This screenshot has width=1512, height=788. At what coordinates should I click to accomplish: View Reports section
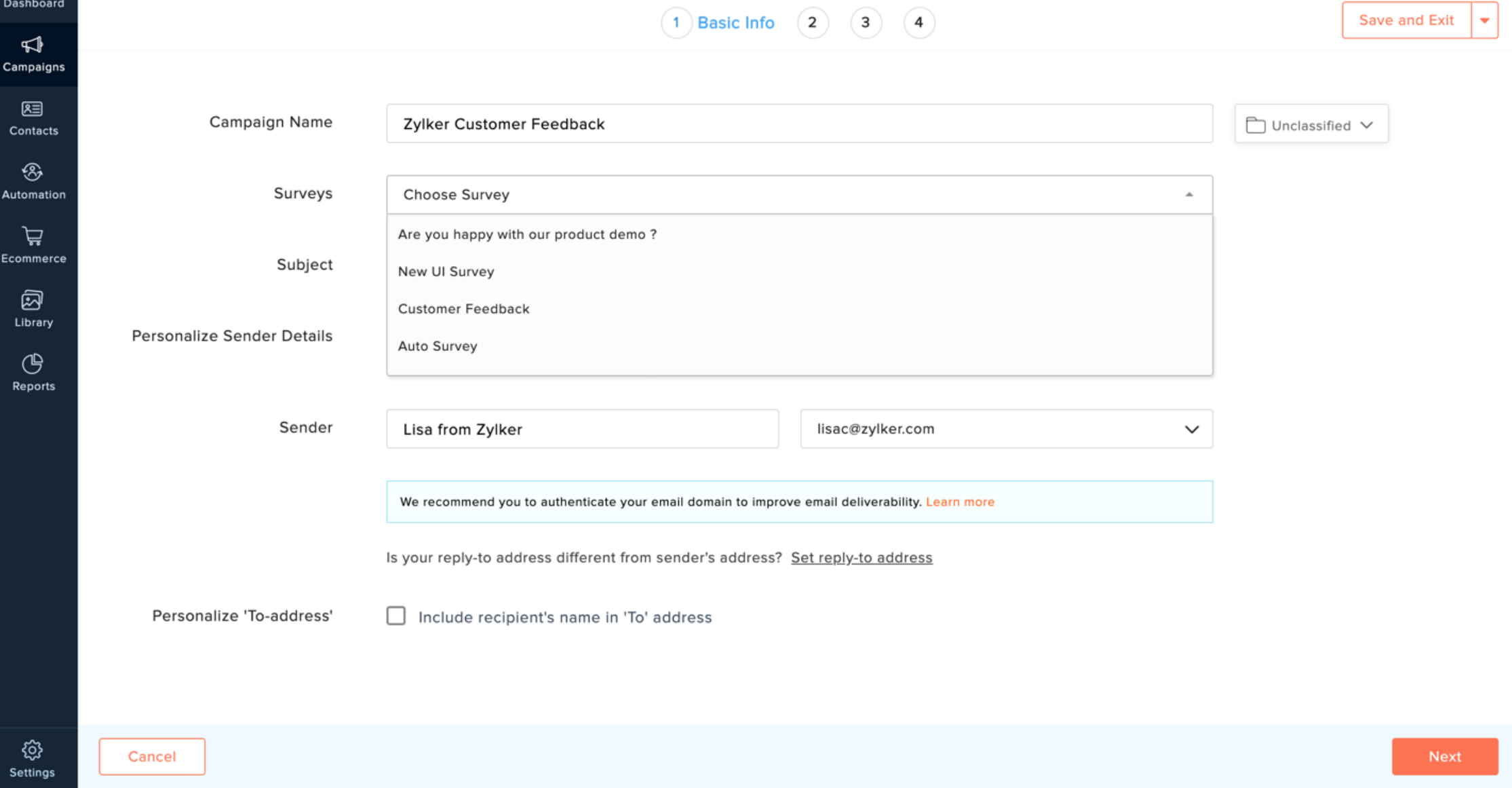coord(34,372)
